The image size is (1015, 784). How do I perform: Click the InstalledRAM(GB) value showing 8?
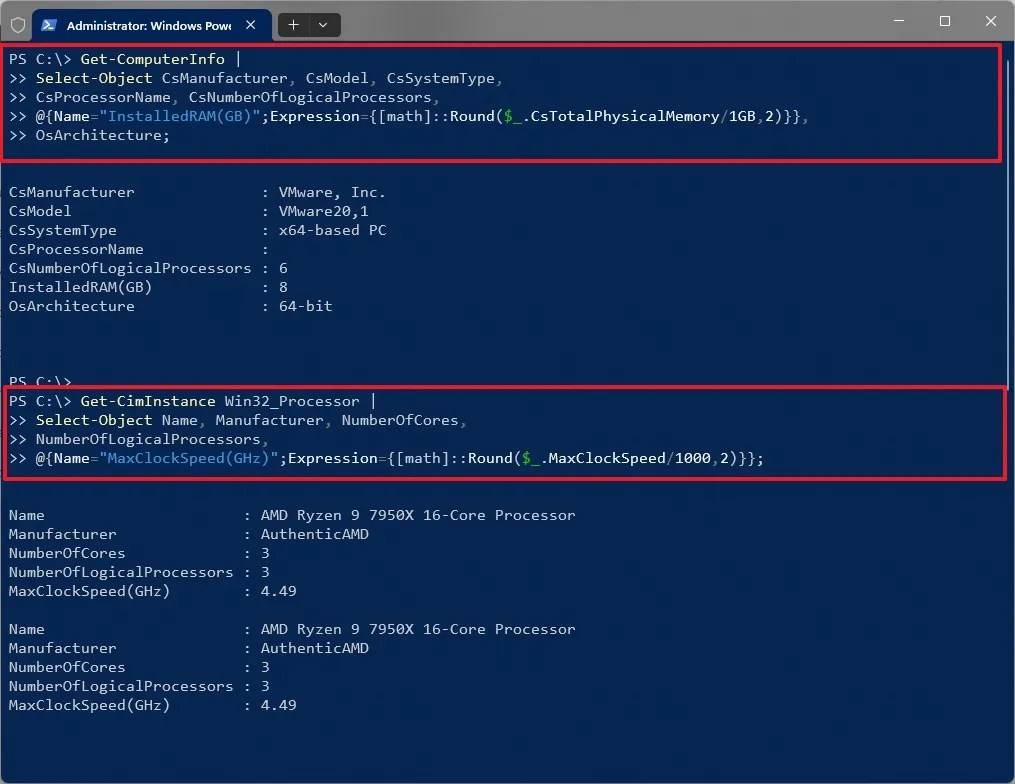(283, 287)
